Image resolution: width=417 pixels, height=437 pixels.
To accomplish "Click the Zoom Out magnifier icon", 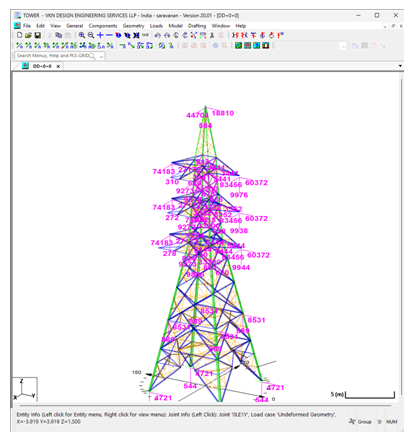I will tap(91, 35).
